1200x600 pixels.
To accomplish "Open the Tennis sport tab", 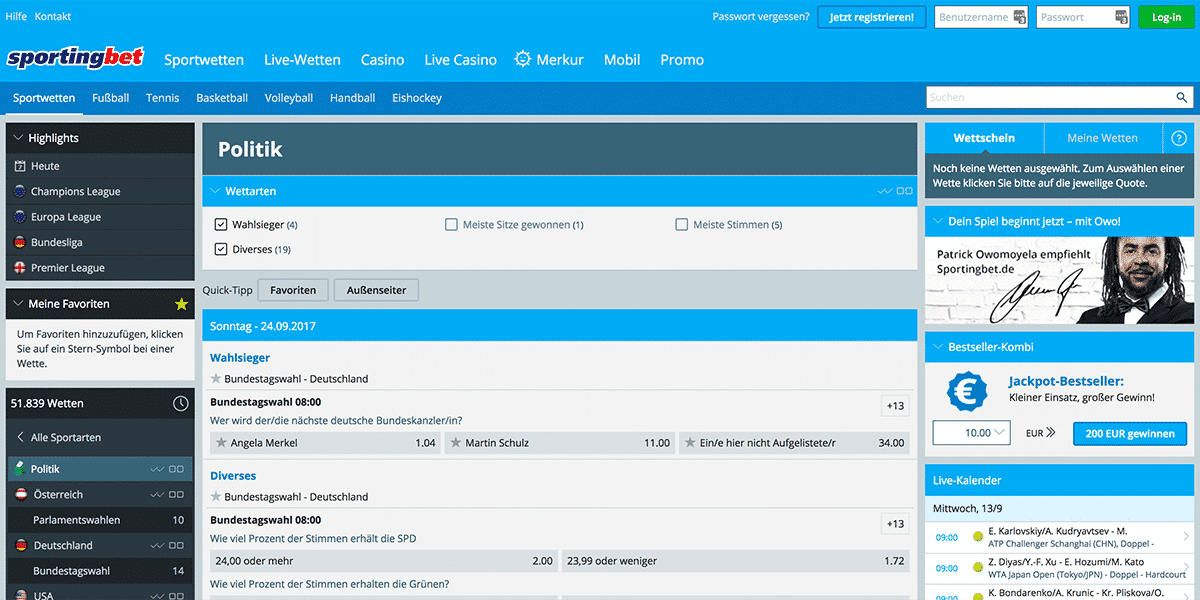I will pyautogui.click(x=162, y=98).
